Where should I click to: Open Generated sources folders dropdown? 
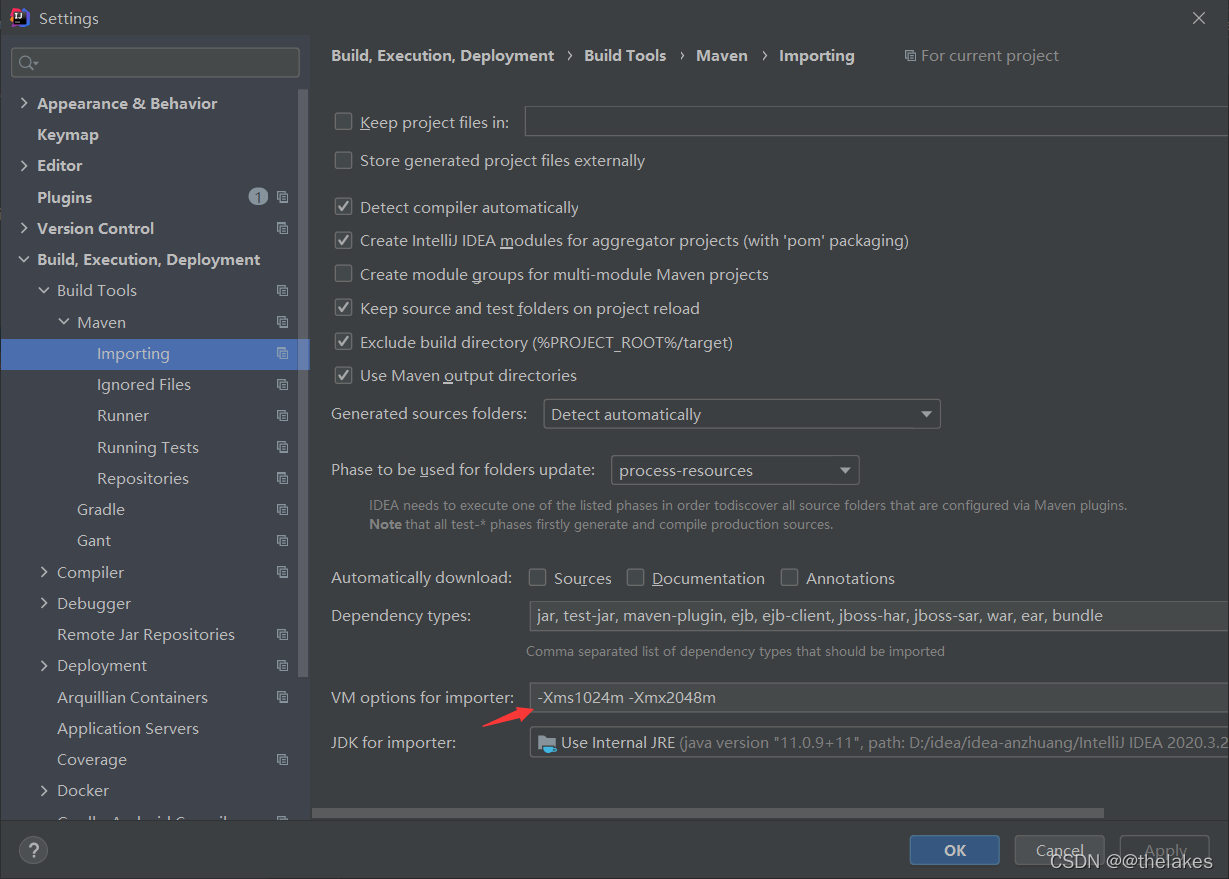(742, 414)
